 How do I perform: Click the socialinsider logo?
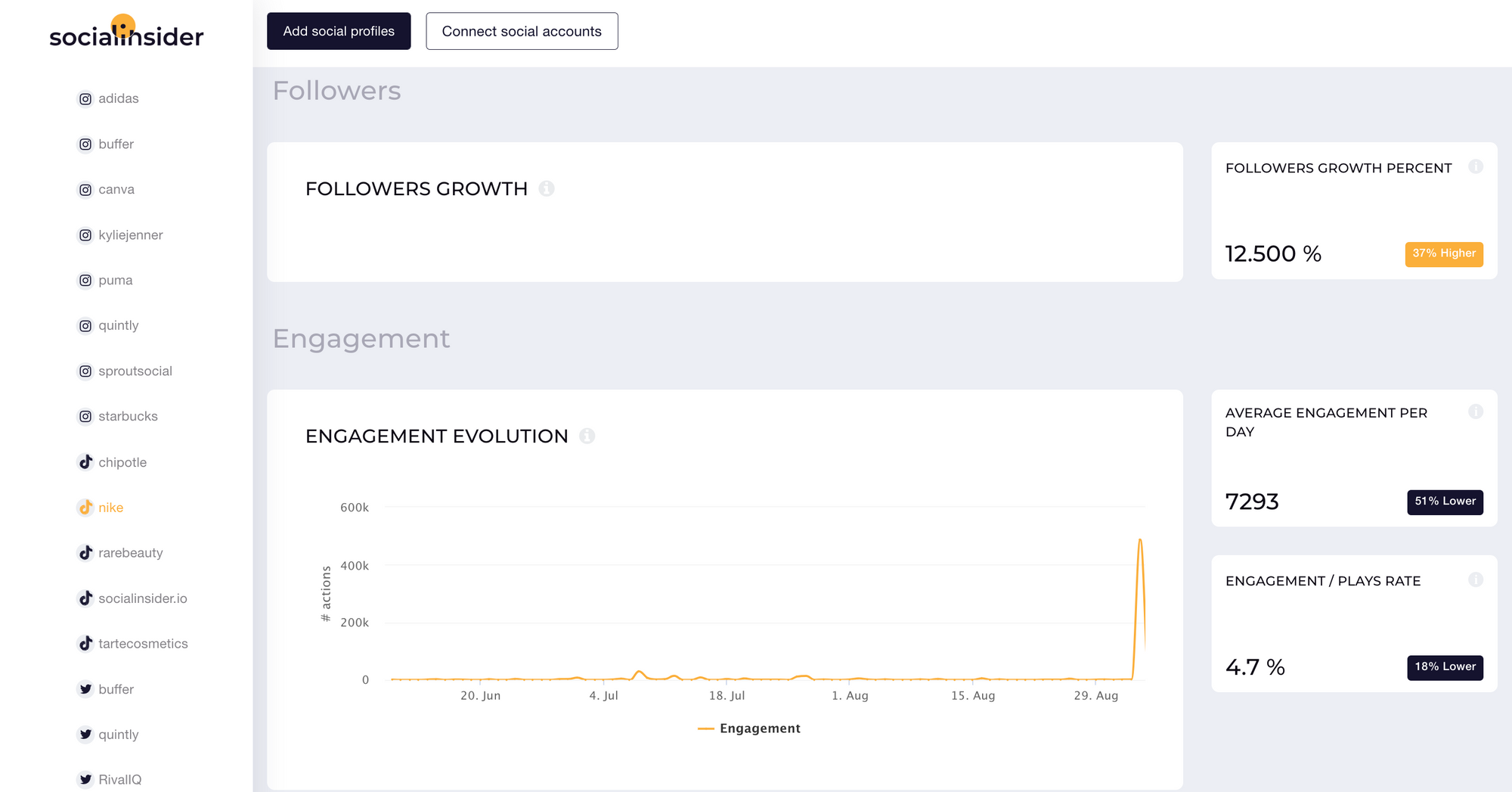click(126, 32)
